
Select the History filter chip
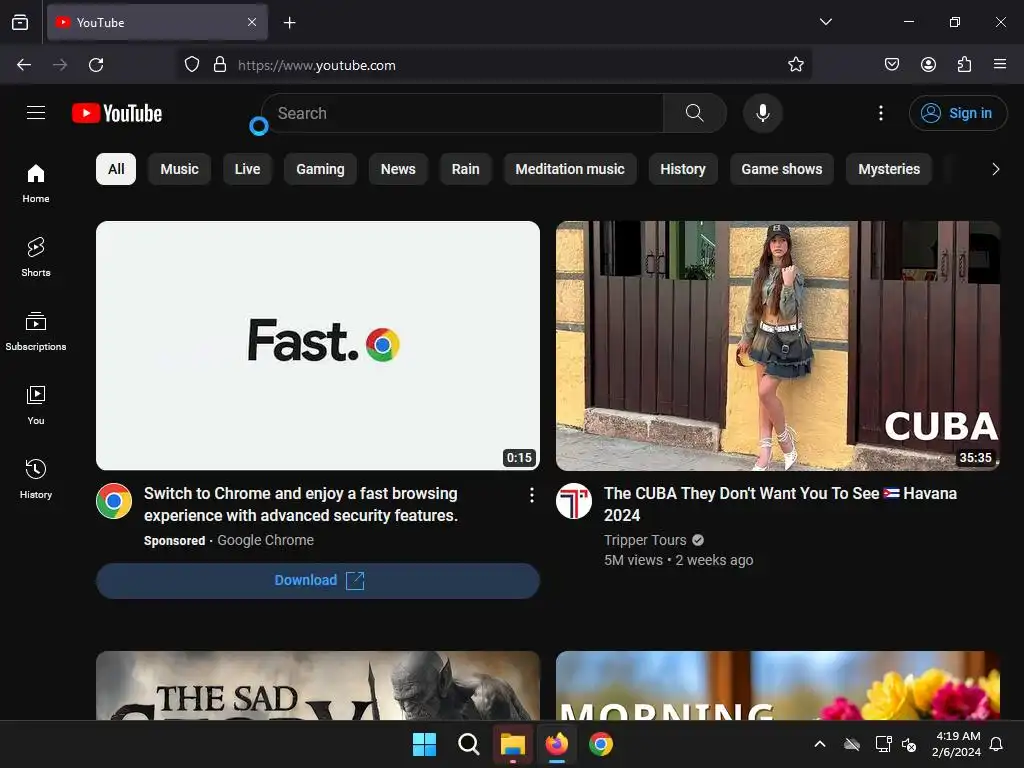coord(683,169)
